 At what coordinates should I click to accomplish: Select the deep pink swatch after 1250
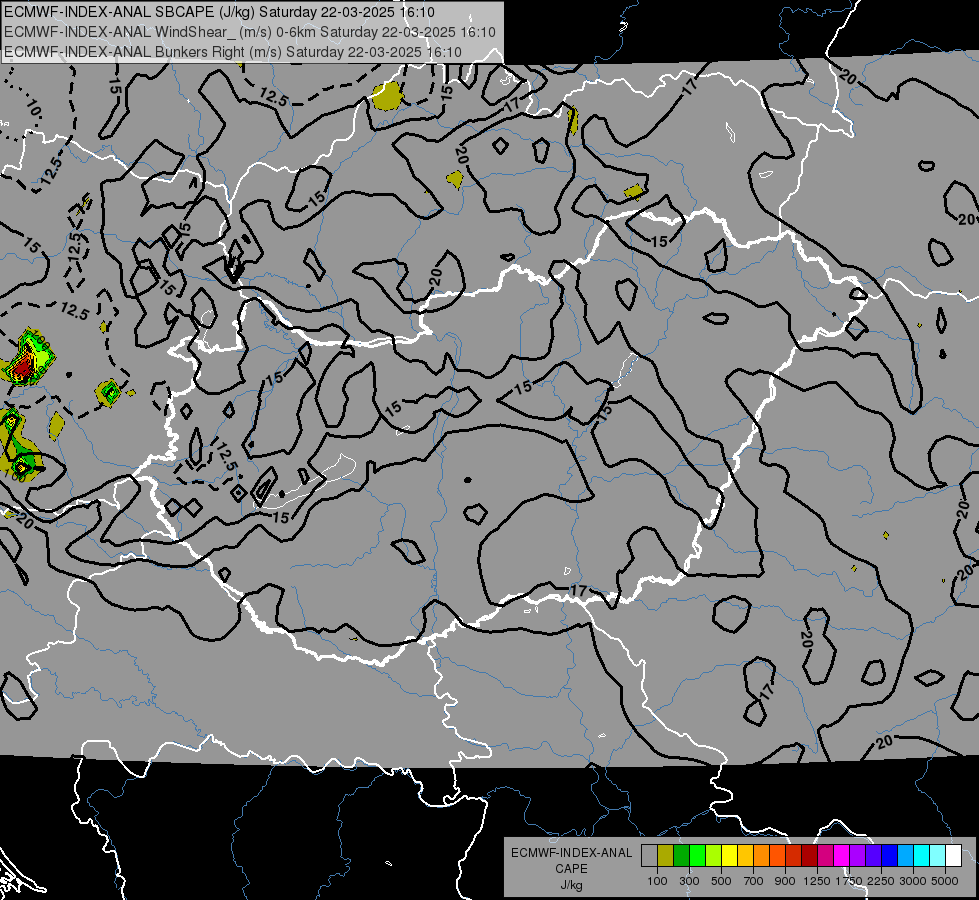click(826, 855)
